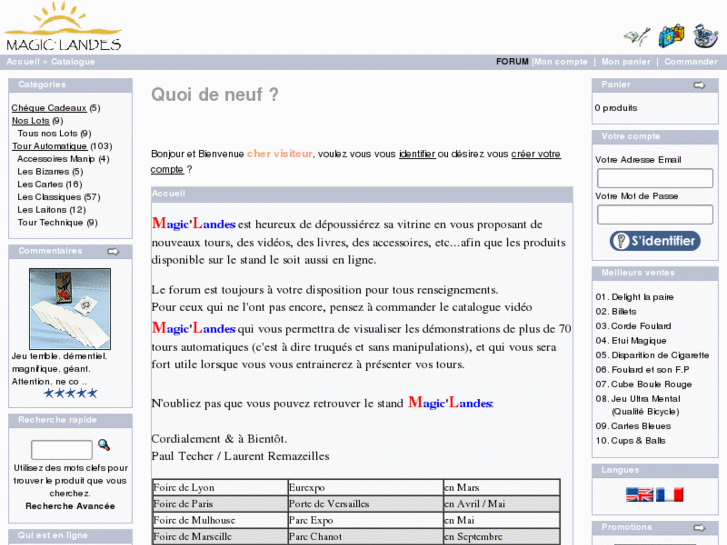Open best seller Jeu Ultra Mental

click(646, 405)
